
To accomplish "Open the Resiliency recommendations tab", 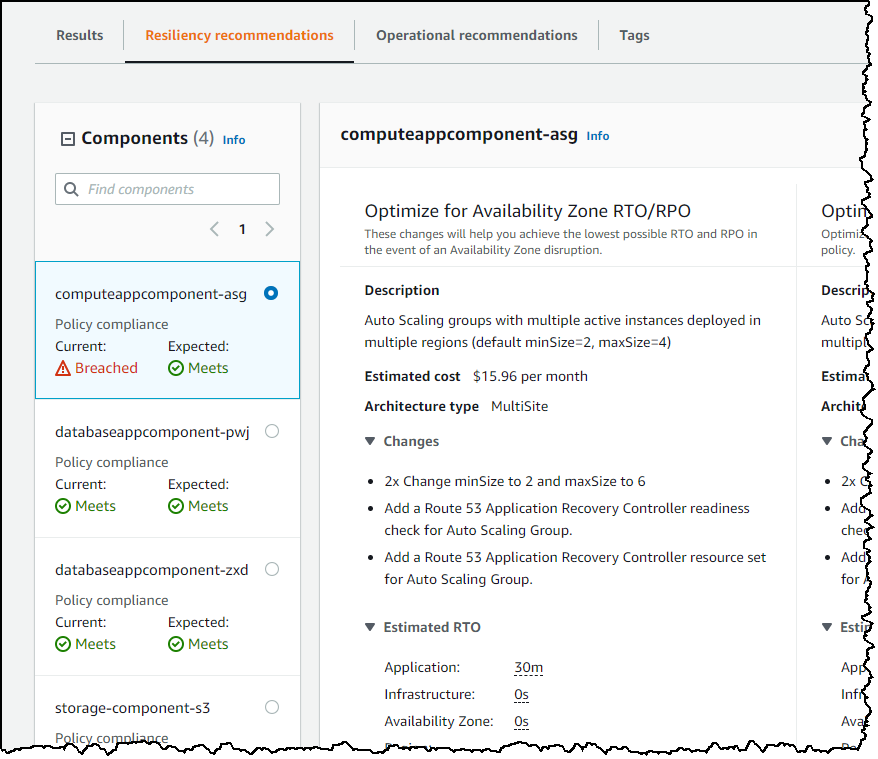I will pyautogui.click(x=239, y=35).
